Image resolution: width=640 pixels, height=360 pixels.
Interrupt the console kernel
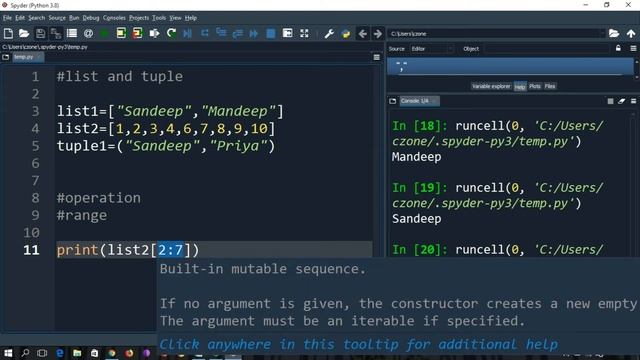(x=610, y=101)
